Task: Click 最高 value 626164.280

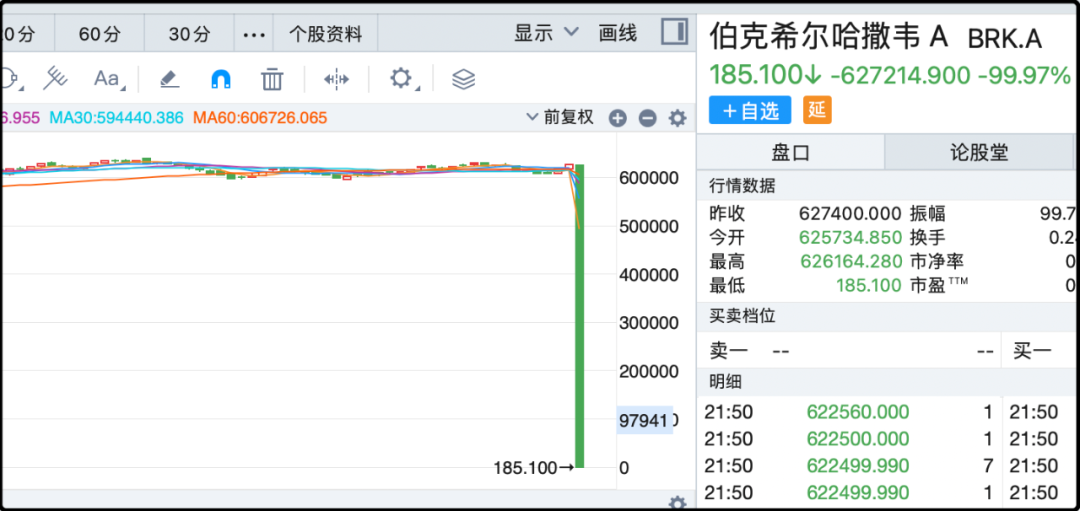Action: (850, 261)
